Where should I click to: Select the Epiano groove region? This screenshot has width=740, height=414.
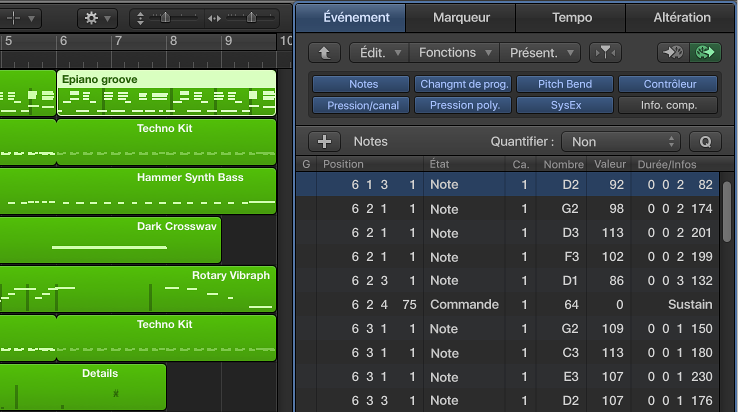(166, 93)
